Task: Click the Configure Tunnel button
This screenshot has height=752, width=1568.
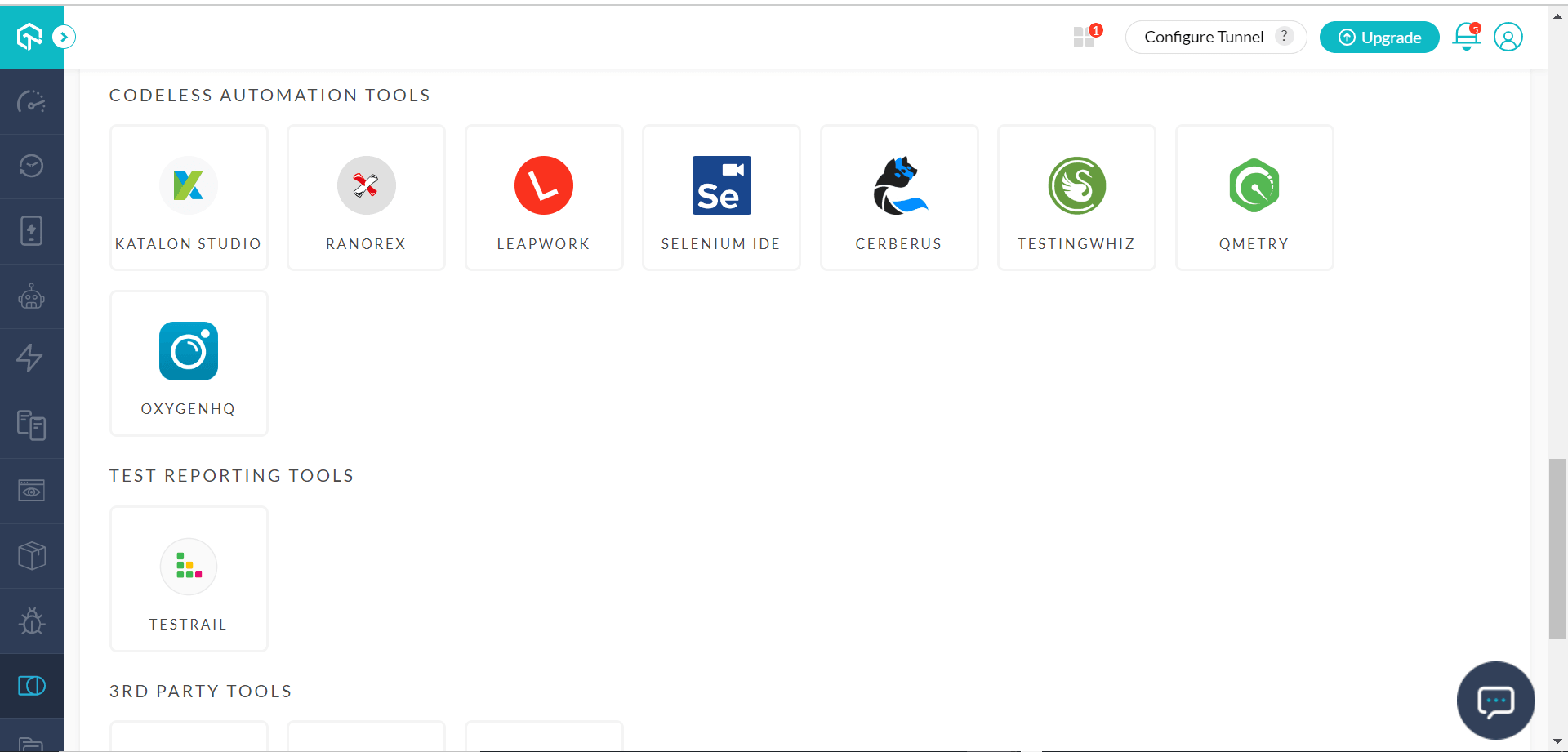Action: pos(1203,38)
